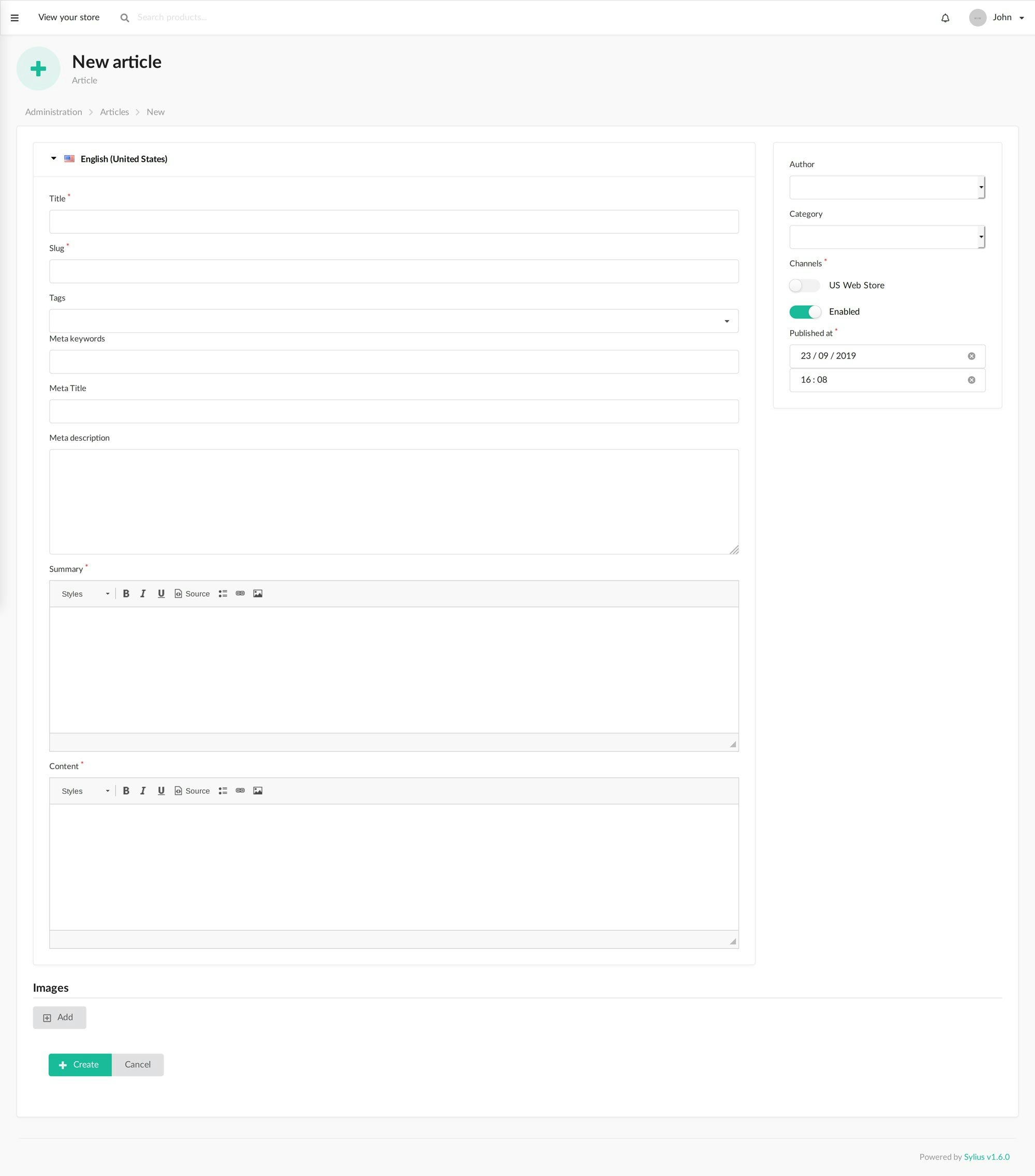The width and height of the screenshot is (1035, 1176).
Task: Open the John user menu
Action: pos(1002,17)
